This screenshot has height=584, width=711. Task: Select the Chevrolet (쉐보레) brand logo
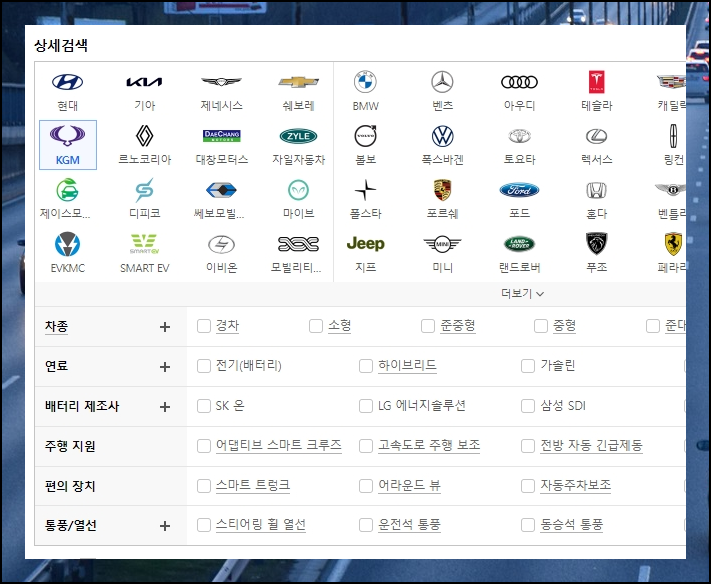coord(298,82)
